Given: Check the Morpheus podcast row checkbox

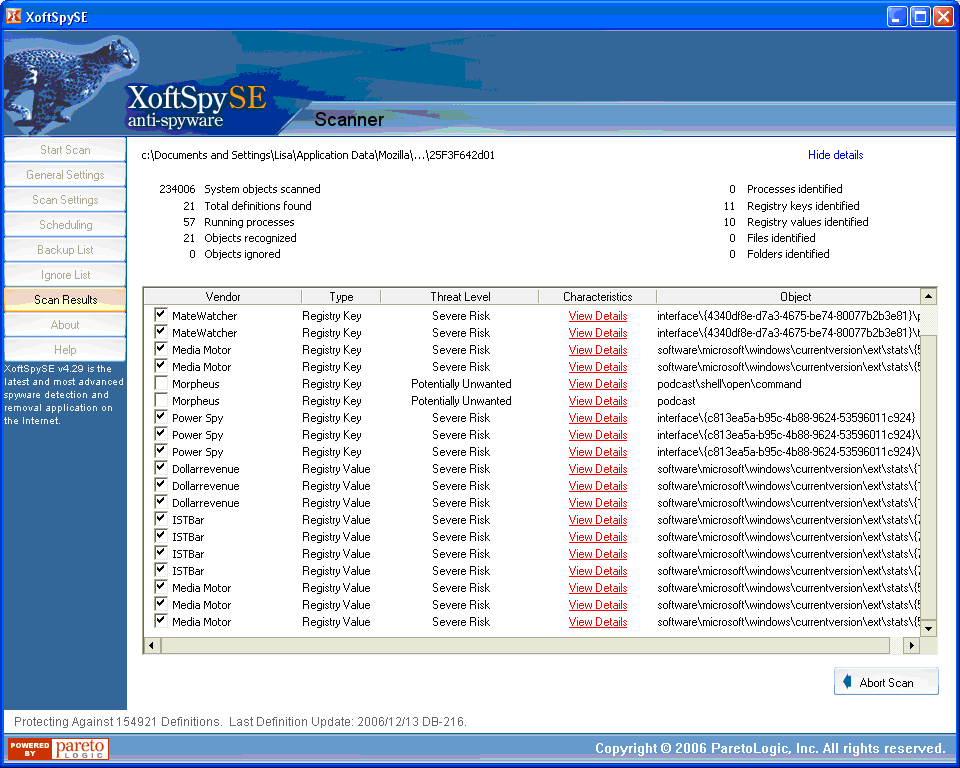Looking at the screenshot, I should point(160,400).
